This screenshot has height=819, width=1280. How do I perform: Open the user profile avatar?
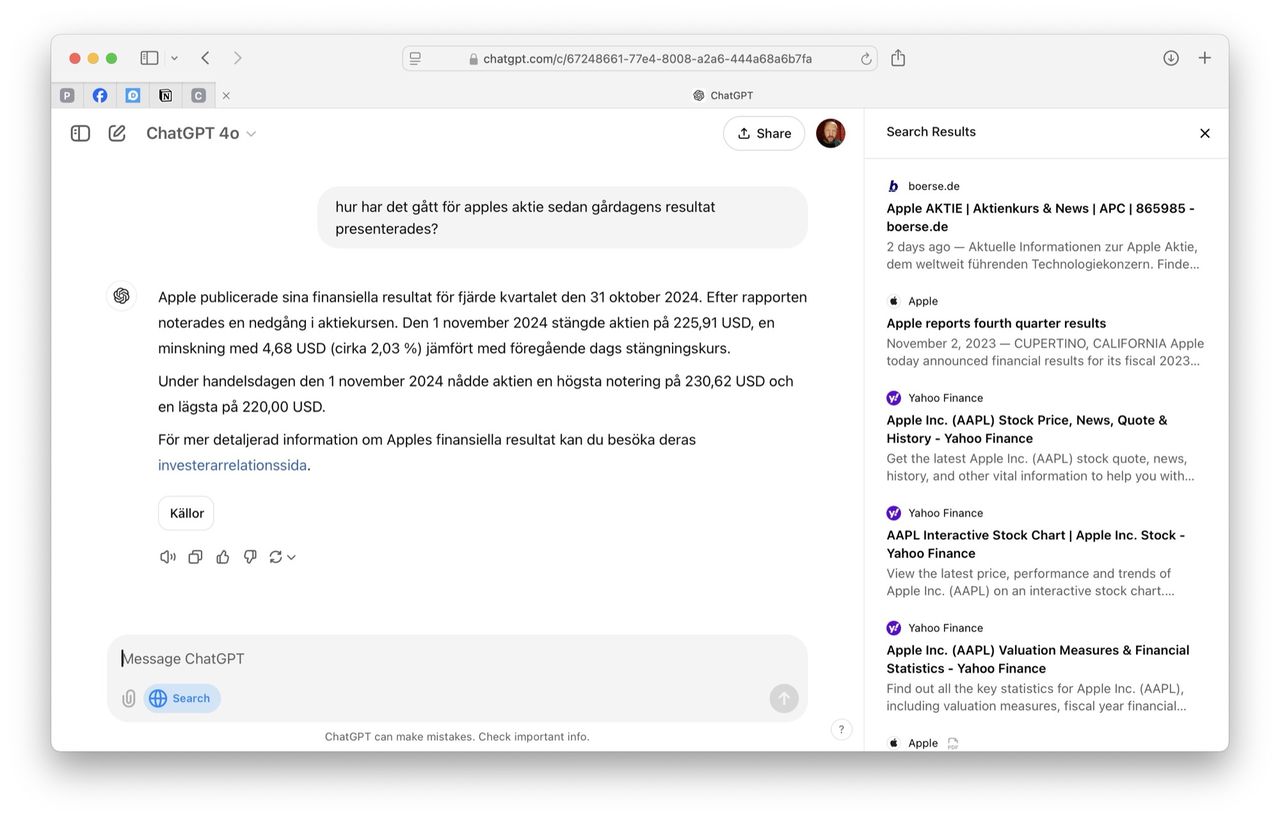(x=830, y=133)
